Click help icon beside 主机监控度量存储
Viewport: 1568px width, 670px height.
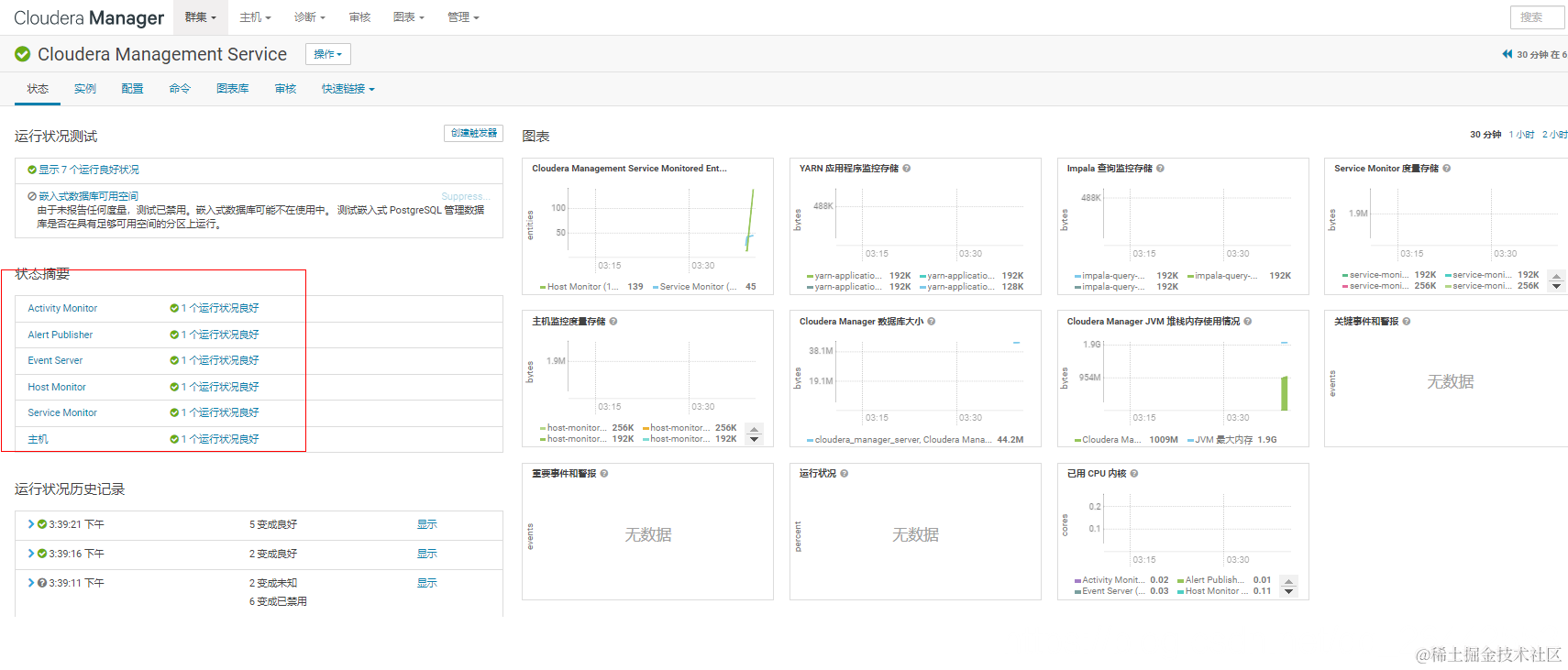[x=613, y=322]
